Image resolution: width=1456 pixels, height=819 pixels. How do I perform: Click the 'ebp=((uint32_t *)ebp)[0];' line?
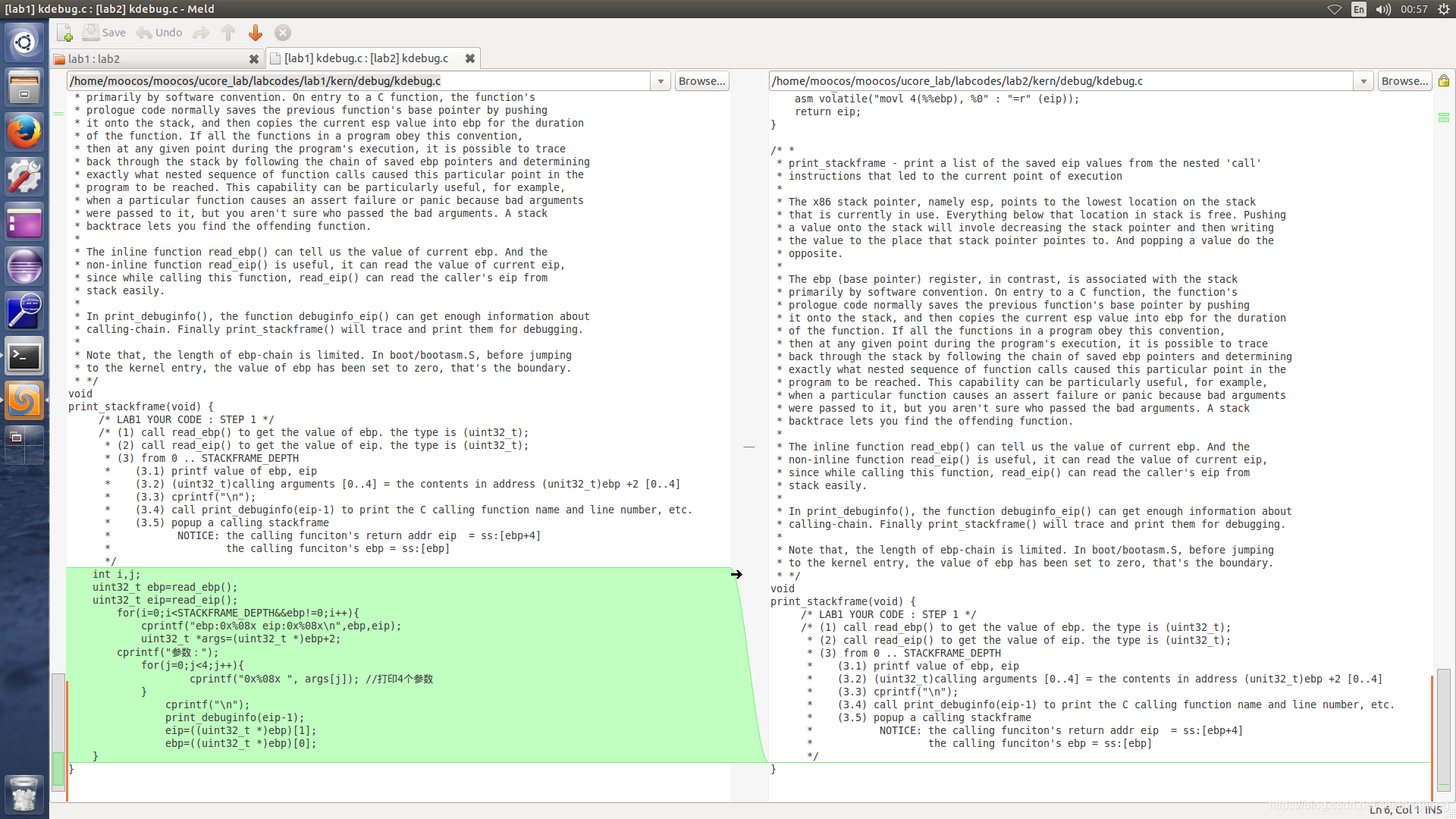click(241, 743)
